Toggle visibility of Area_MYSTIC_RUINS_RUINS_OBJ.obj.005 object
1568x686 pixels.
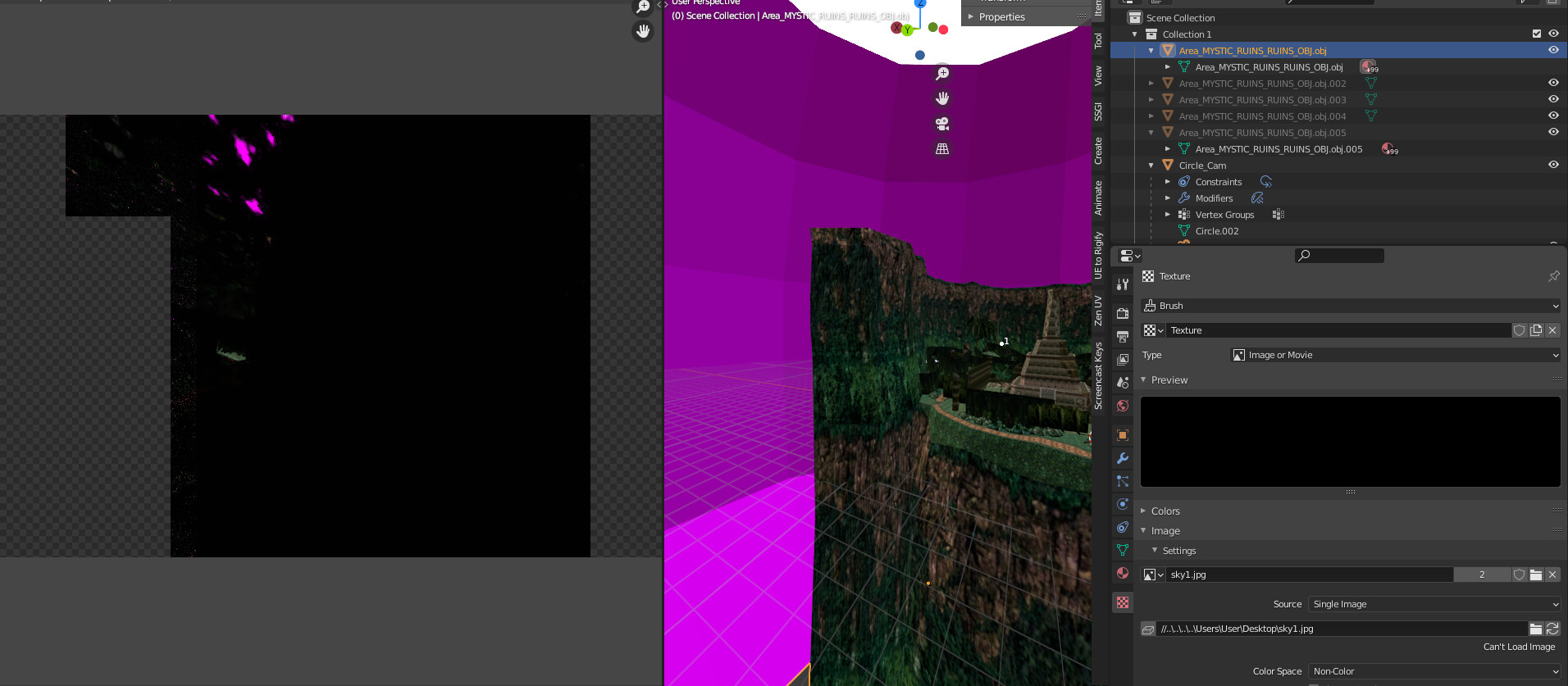click(x=1553, y=132)
